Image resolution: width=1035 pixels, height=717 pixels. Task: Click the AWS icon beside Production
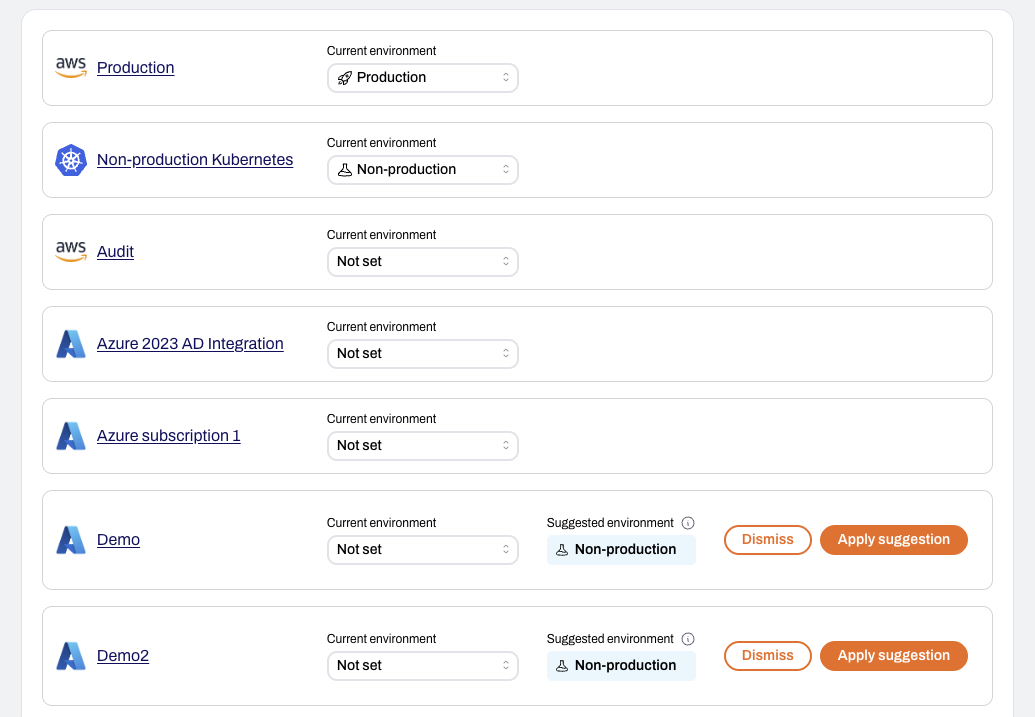point(70,67)
